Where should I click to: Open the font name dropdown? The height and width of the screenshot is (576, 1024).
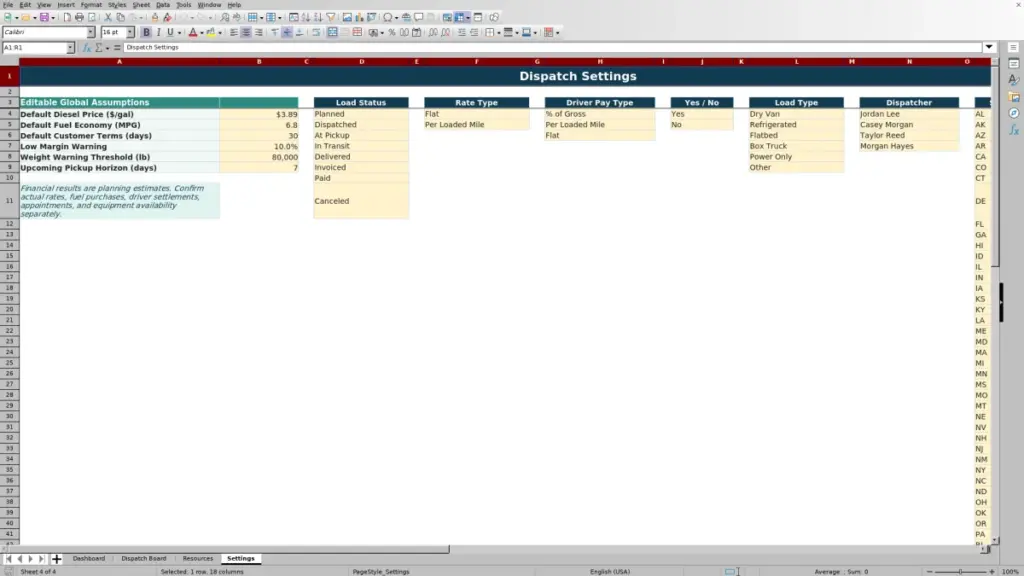[91, 33]
